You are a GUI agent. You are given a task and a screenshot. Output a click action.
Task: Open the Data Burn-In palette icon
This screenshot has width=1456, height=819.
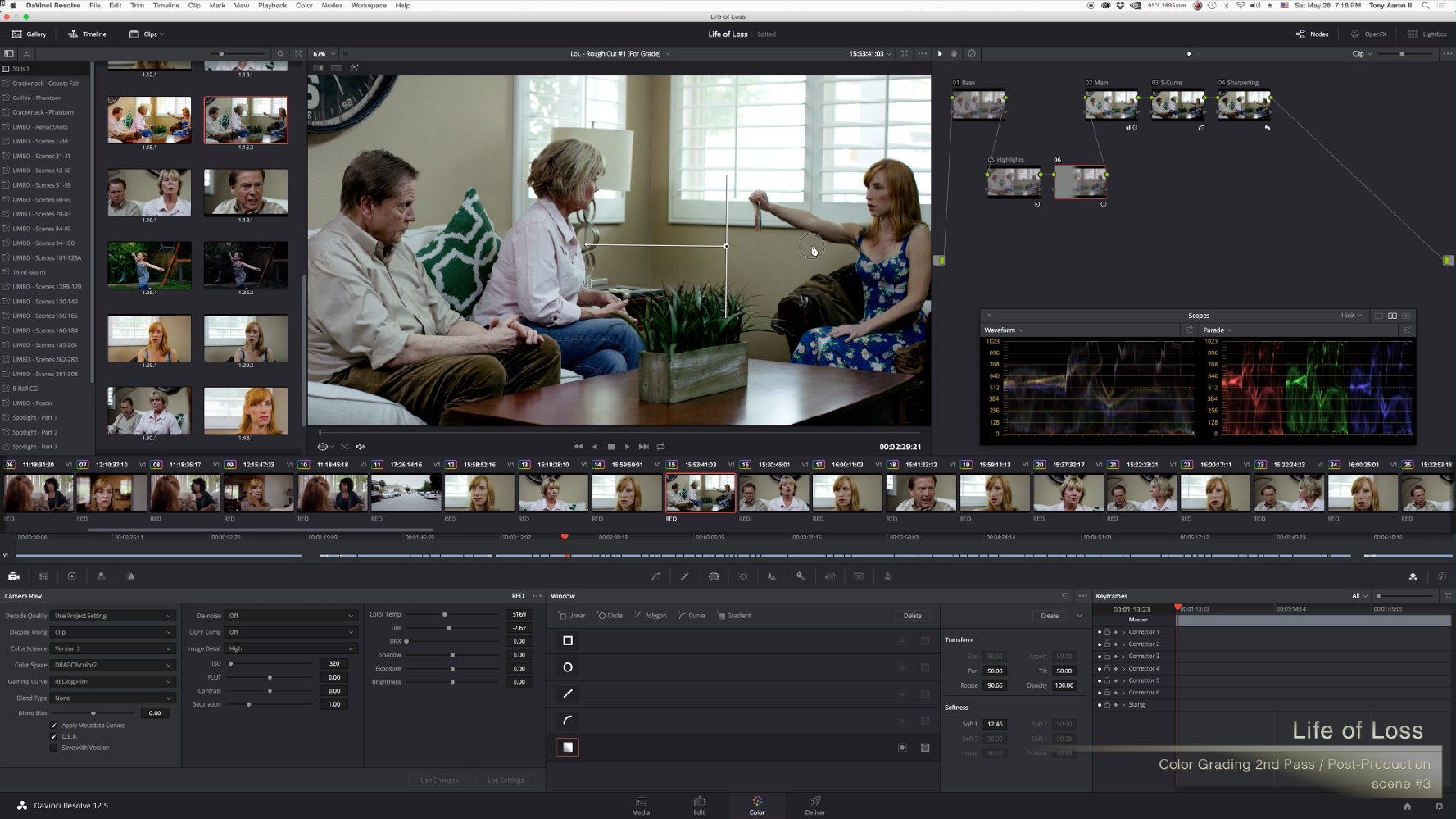[x=887, y=576]
